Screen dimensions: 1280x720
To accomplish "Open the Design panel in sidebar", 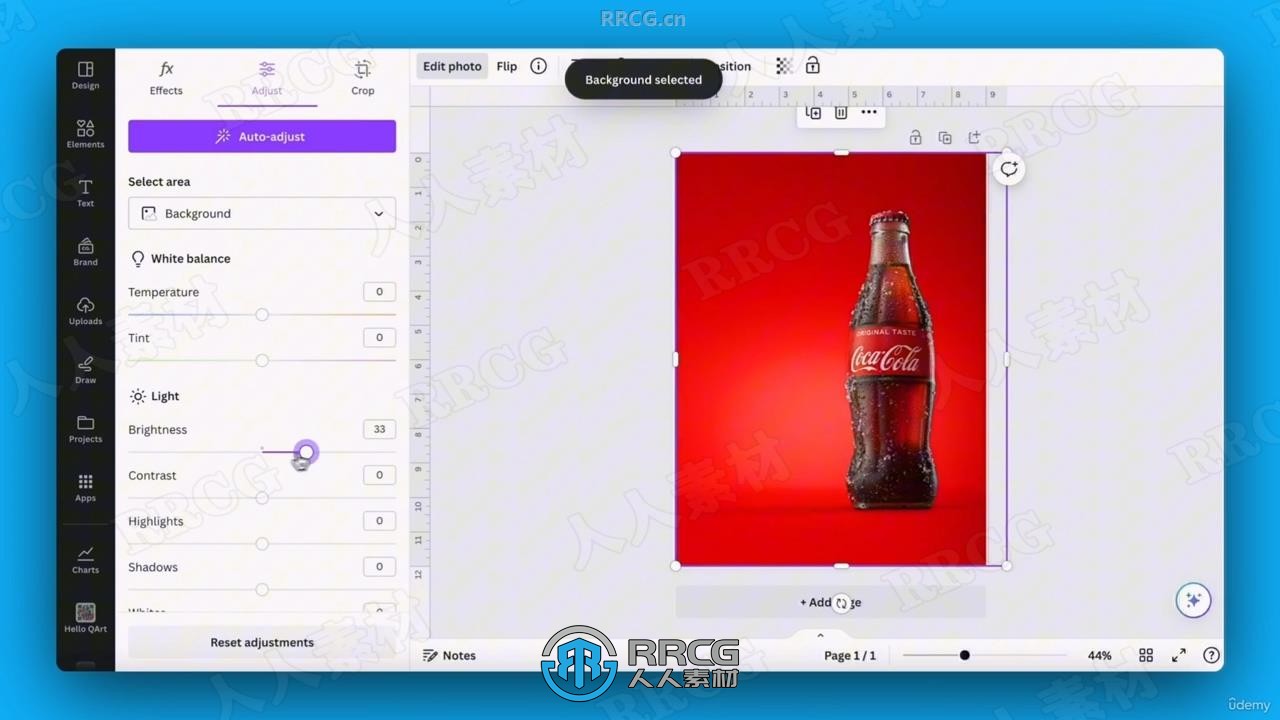I will pyautogui.click(x=85, y=75).
